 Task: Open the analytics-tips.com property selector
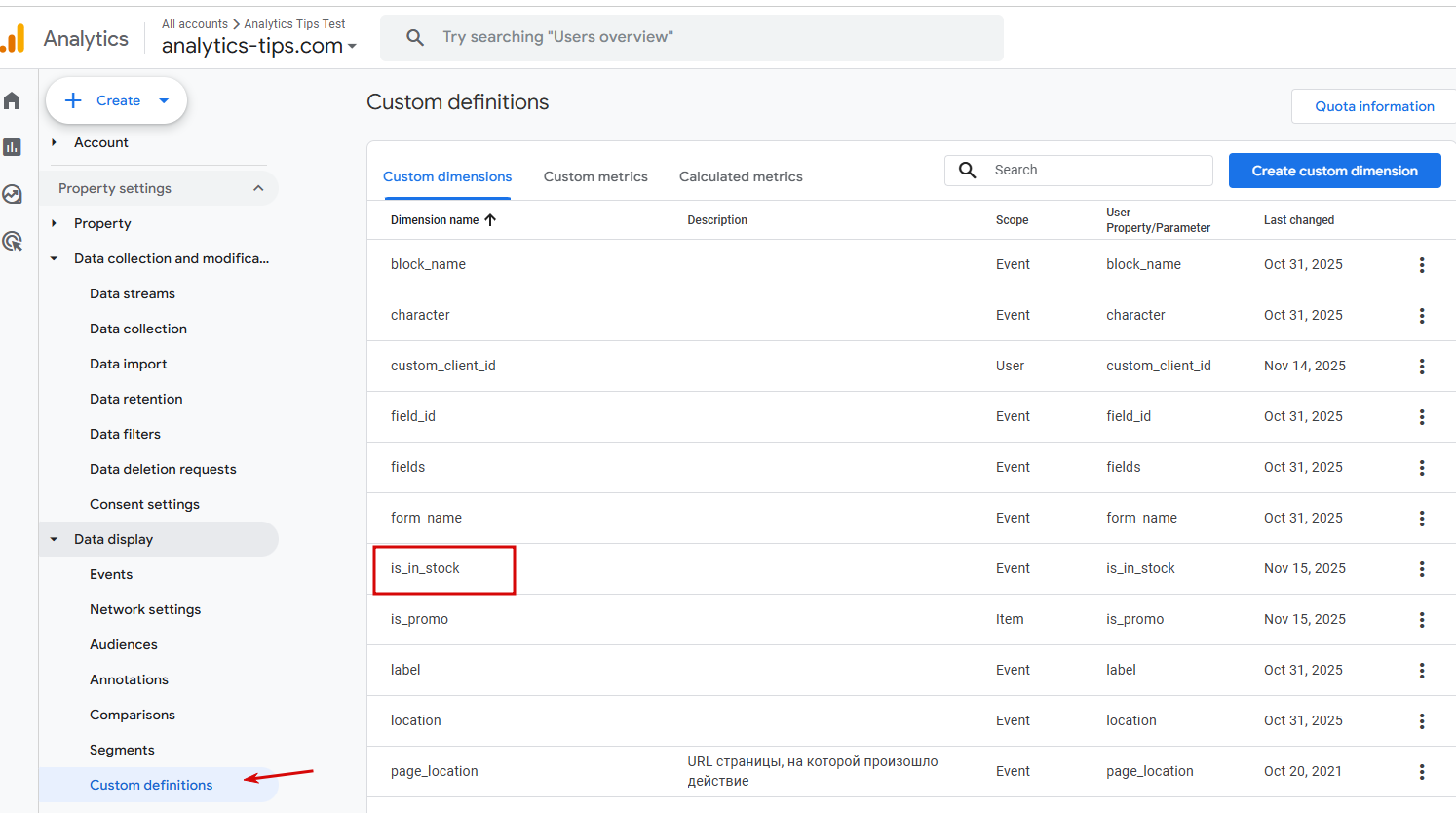coord(258,46)
